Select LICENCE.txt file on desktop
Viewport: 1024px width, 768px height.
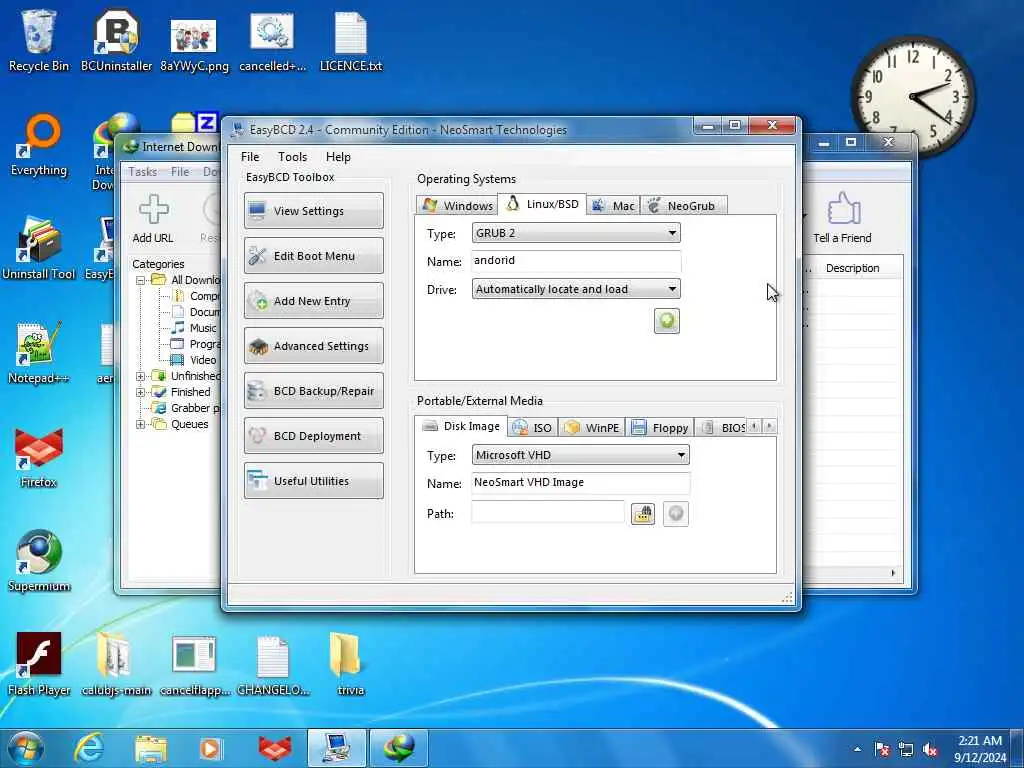(351, 42)
